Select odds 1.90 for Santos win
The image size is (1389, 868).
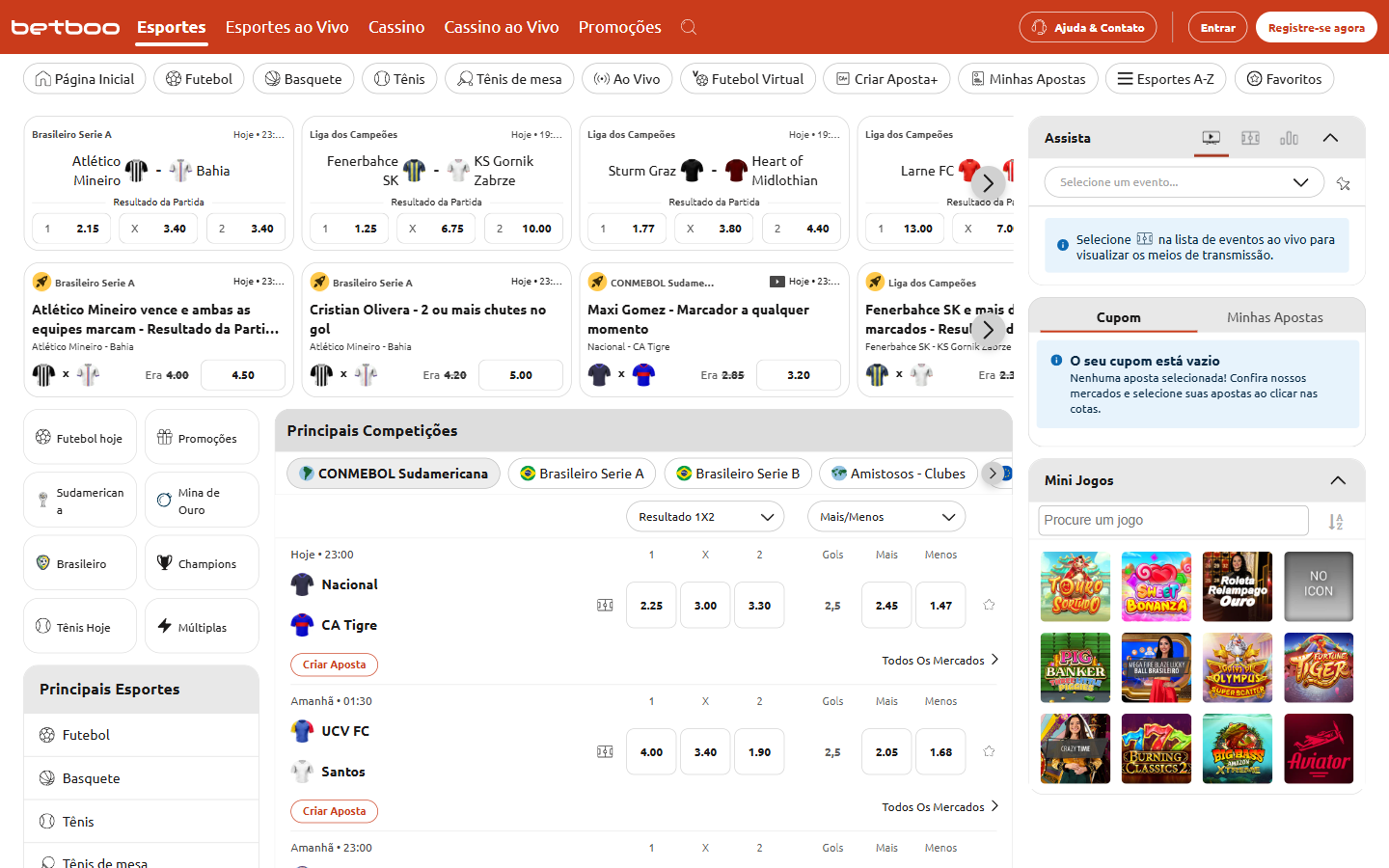(759, 752)
